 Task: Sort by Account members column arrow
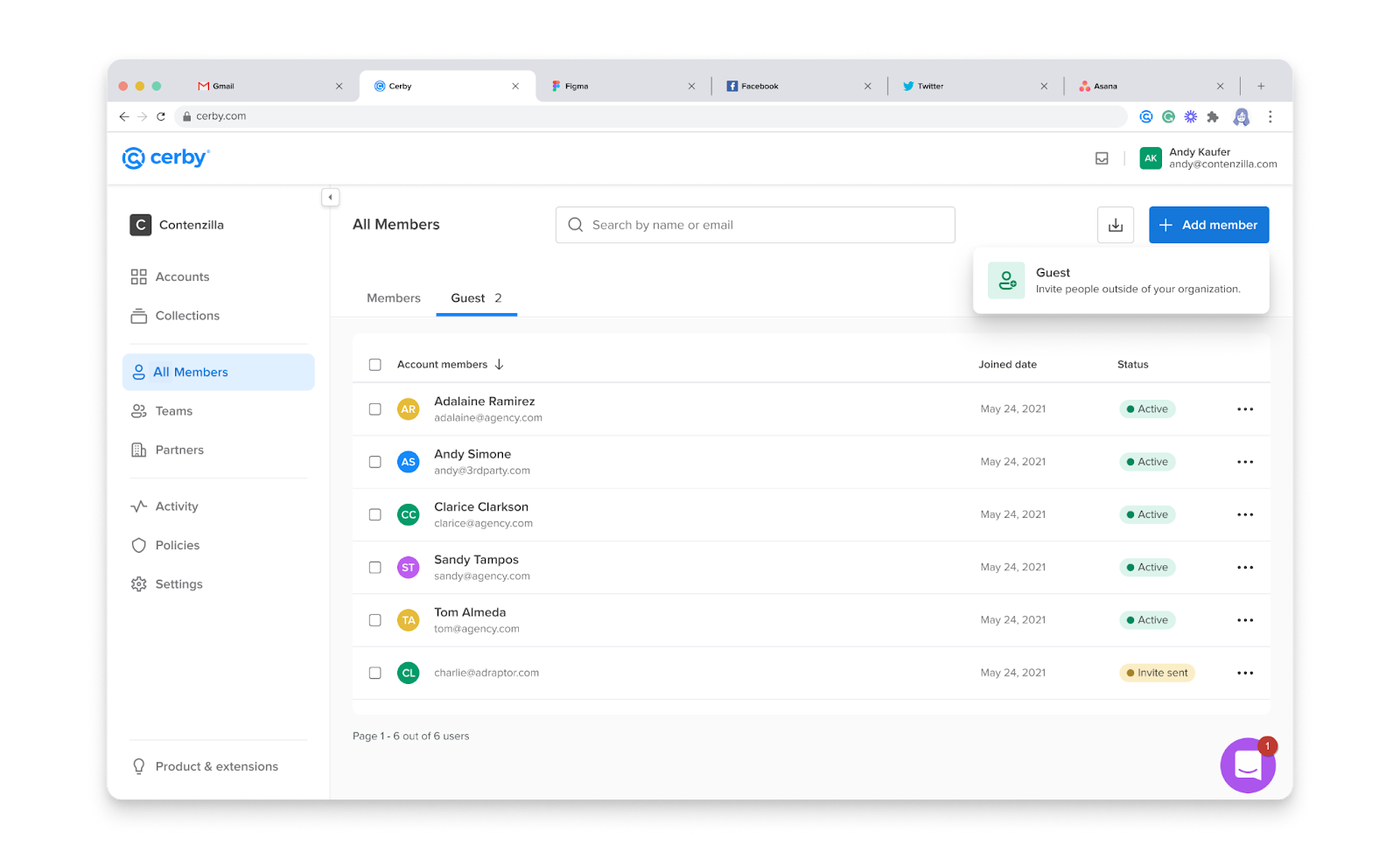tap(499, 365)
